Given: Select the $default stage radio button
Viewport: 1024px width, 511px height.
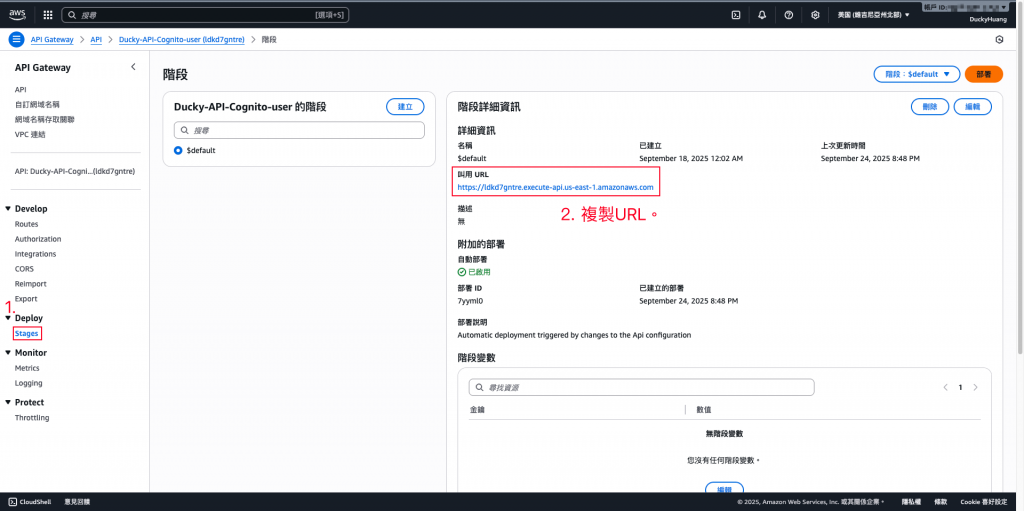Looking at the screenshot, I should tap(178, 150).
